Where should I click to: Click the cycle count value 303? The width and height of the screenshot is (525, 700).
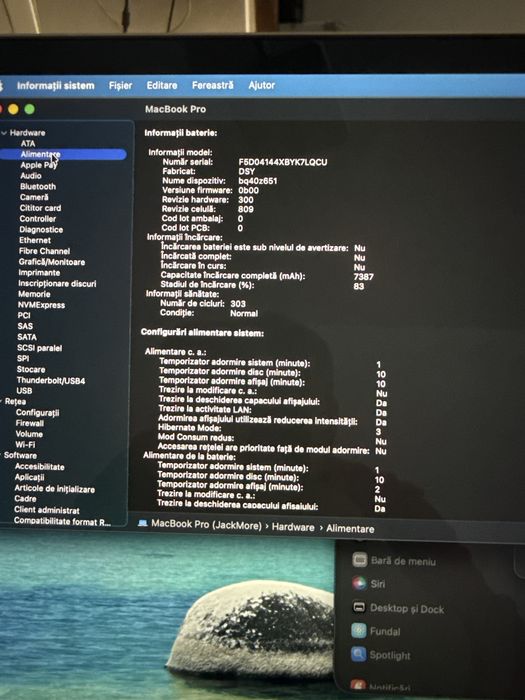pyautogui.click(x=238, y=304)
